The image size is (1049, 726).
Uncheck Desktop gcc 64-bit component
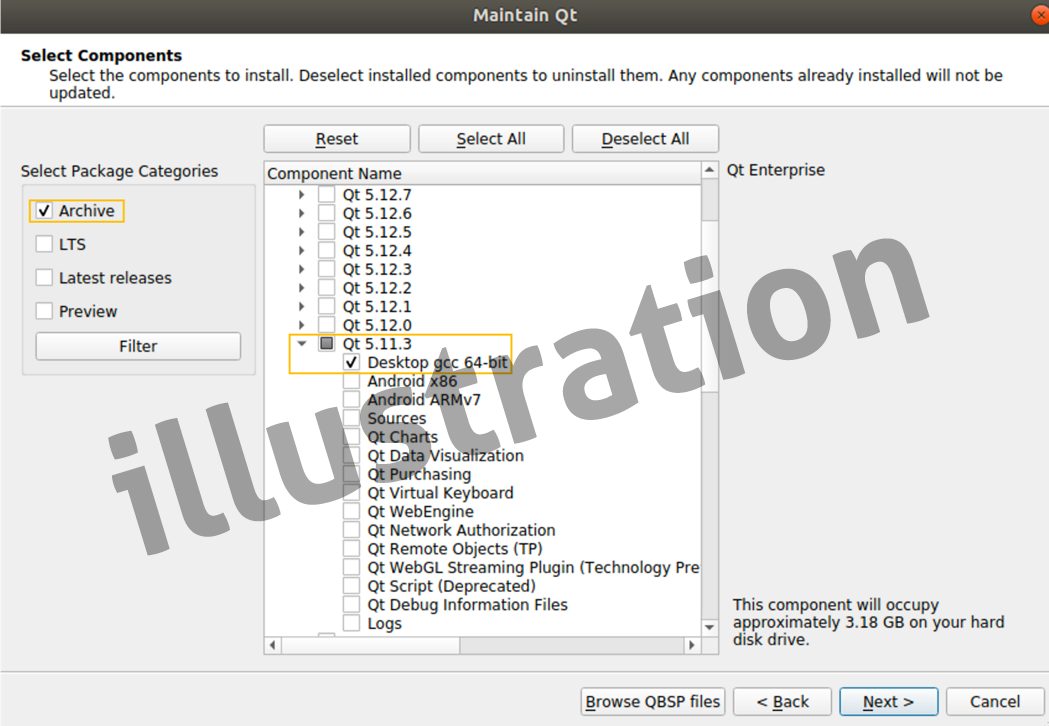click(351, 362)
